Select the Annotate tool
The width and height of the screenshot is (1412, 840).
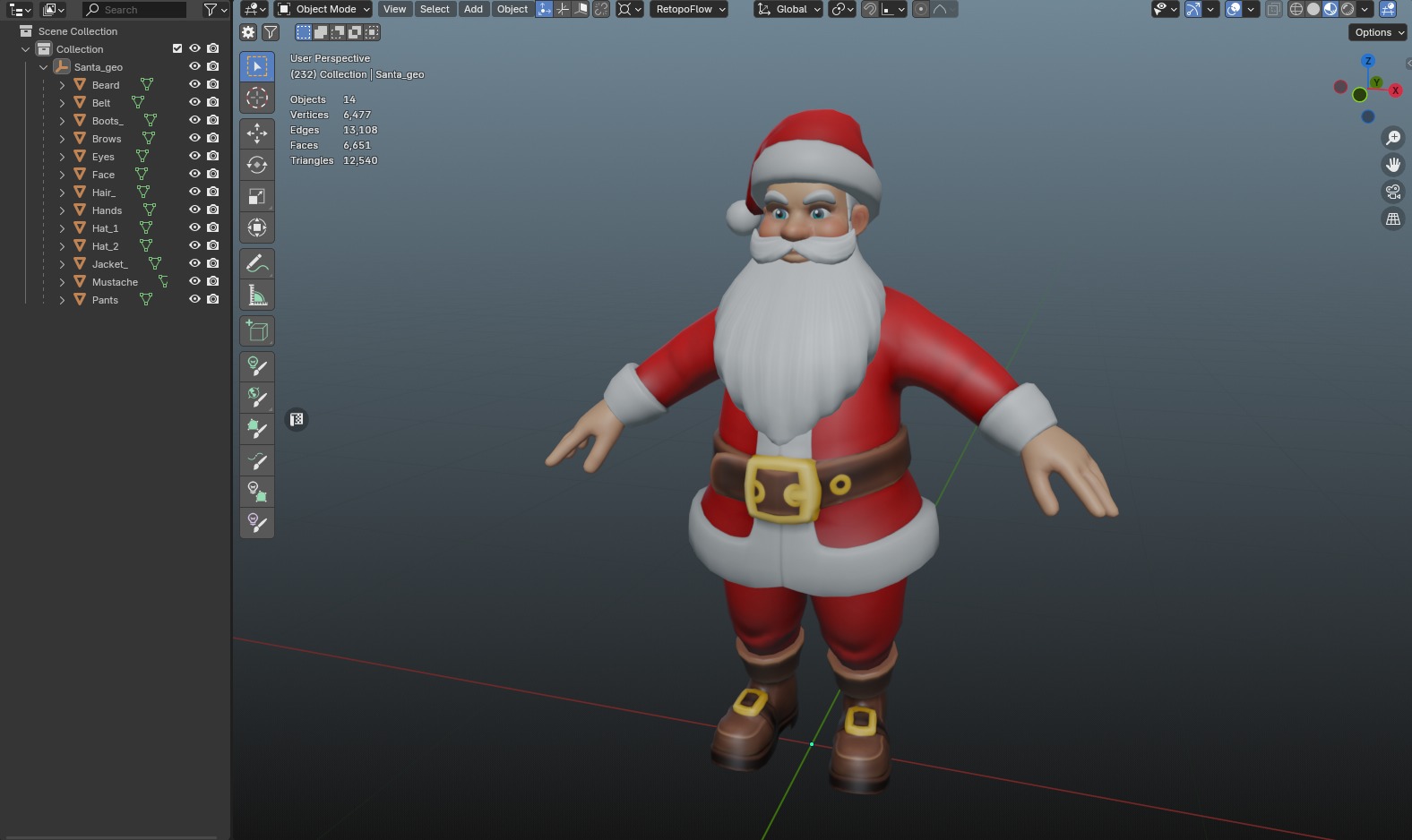[x=257, y=263]
